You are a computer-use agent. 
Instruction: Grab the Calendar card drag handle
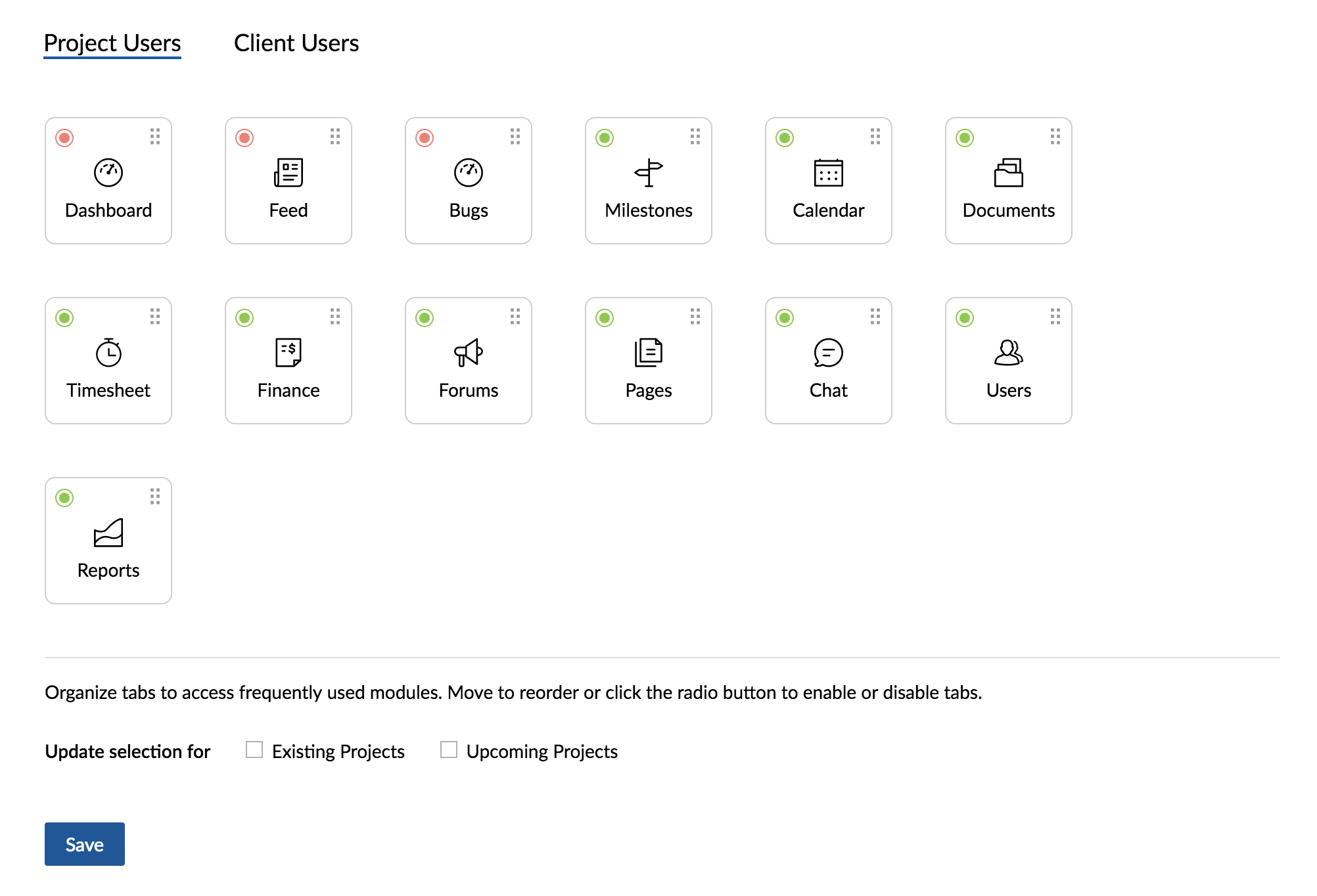click(x=875, y=136)
